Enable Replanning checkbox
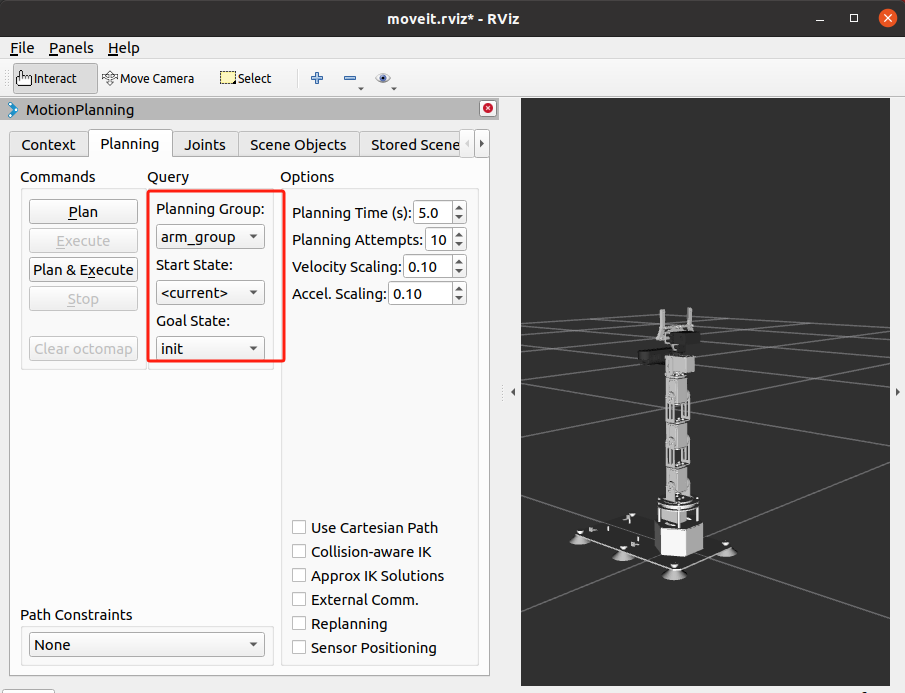Image resolution: width=905 pixels, height=693 pixels. [299, 624]
